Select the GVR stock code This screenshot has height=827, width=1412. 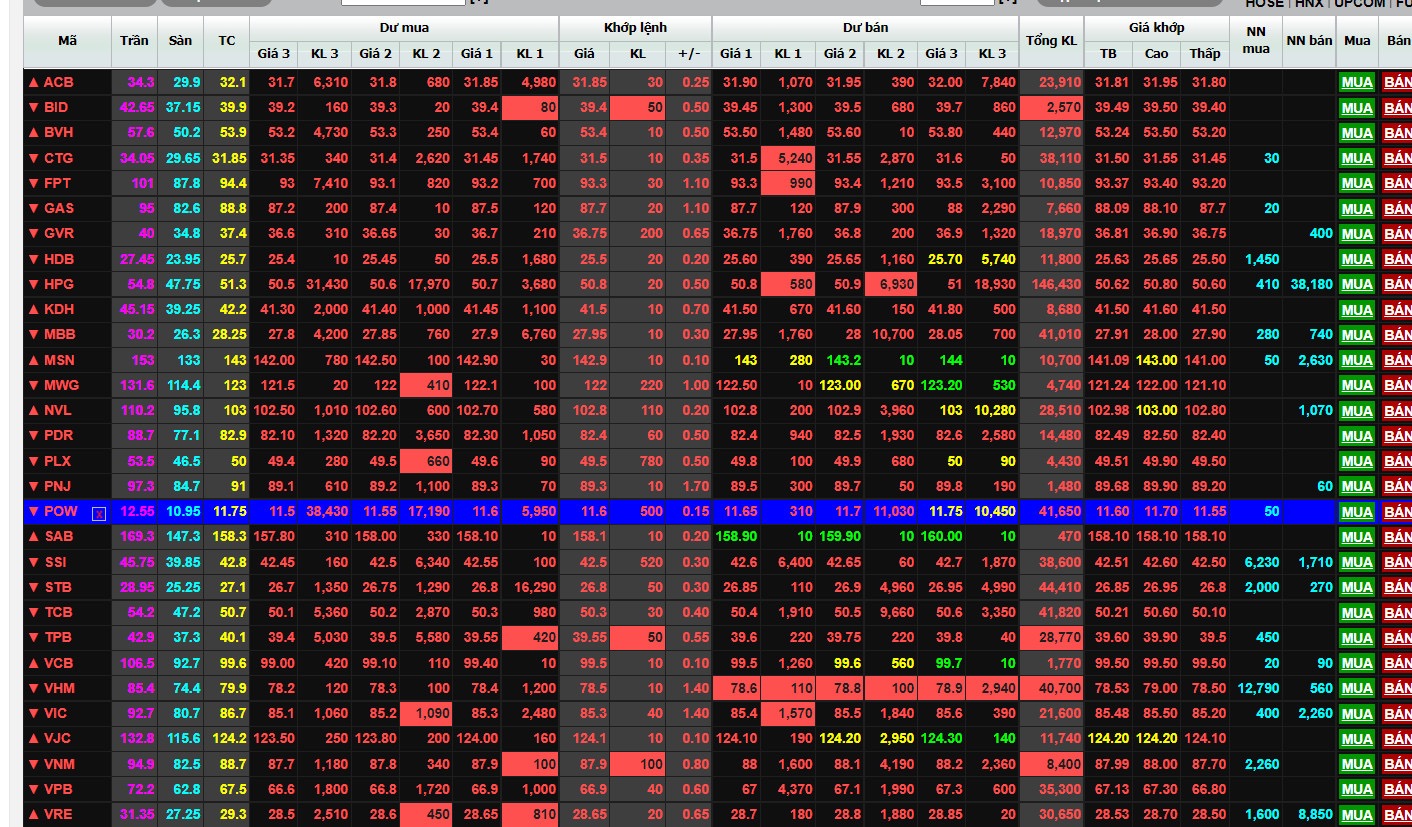60,233
